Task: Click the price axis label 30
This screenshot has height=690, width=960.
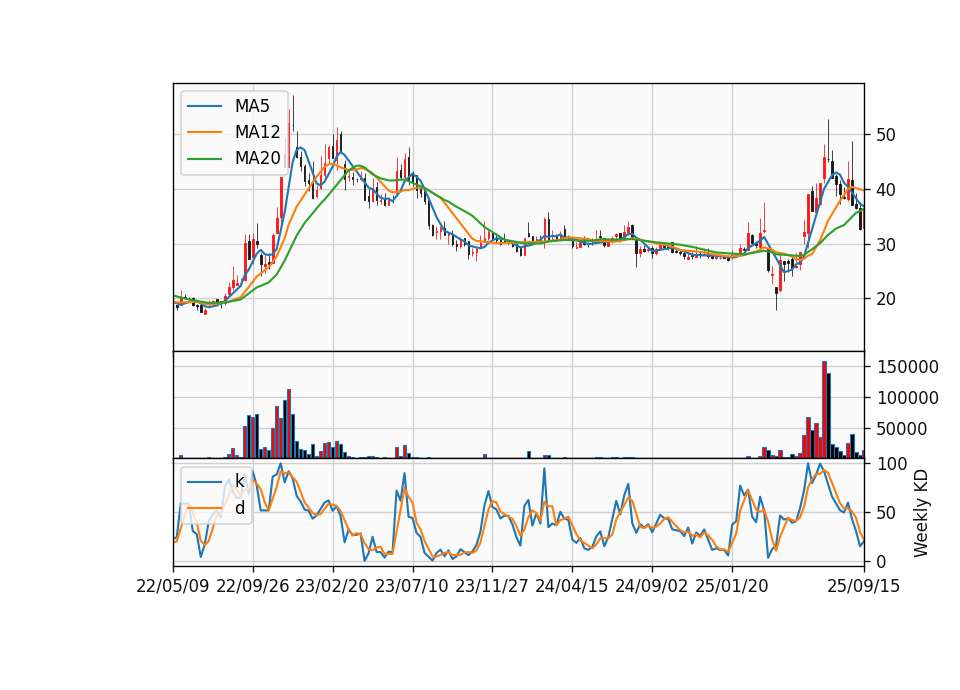Action: coord(886,245)
